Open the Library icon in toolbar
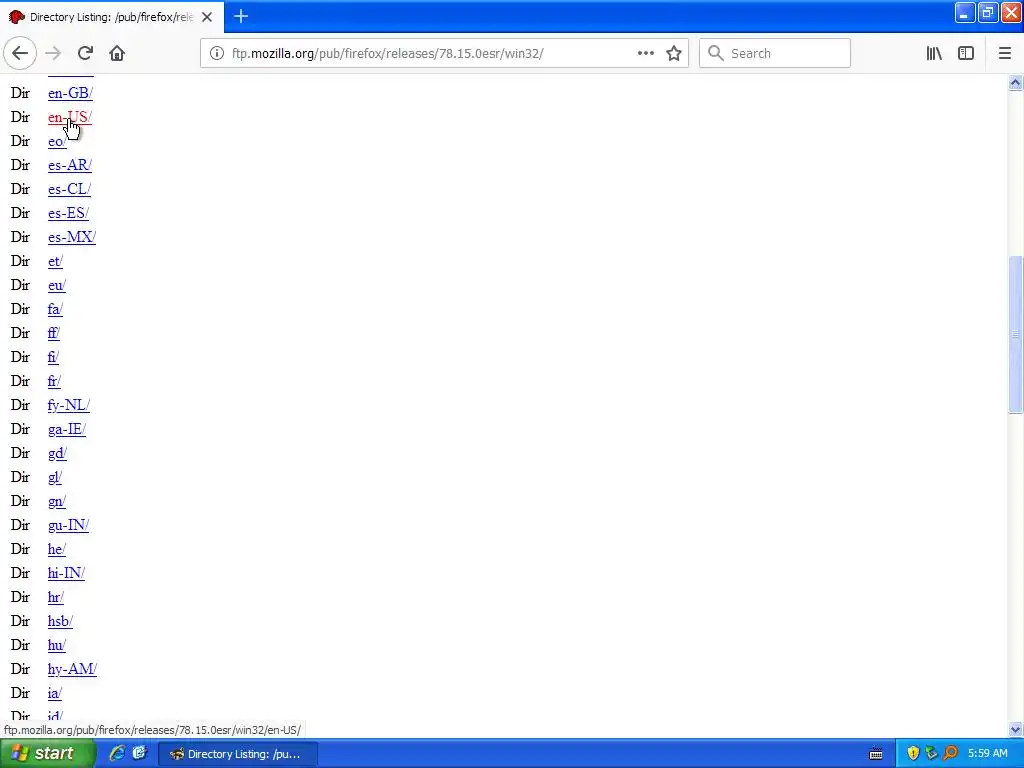This screenshot has height=768, width=1024. coord(934,54)
